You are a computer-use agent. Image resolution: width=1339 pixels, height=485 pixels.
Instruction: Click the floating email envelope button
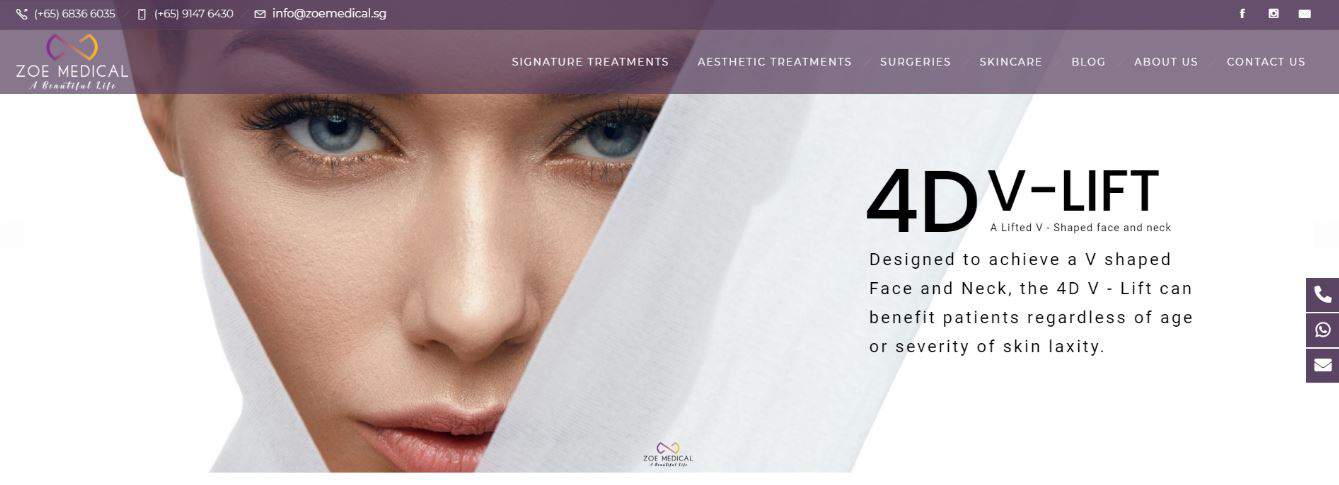point(1322,365)
